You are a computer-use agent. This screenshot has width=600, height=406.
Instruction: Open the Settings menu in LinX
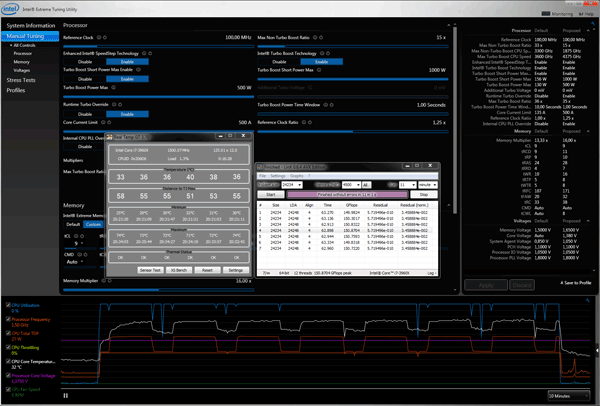(x=278, y=176)
